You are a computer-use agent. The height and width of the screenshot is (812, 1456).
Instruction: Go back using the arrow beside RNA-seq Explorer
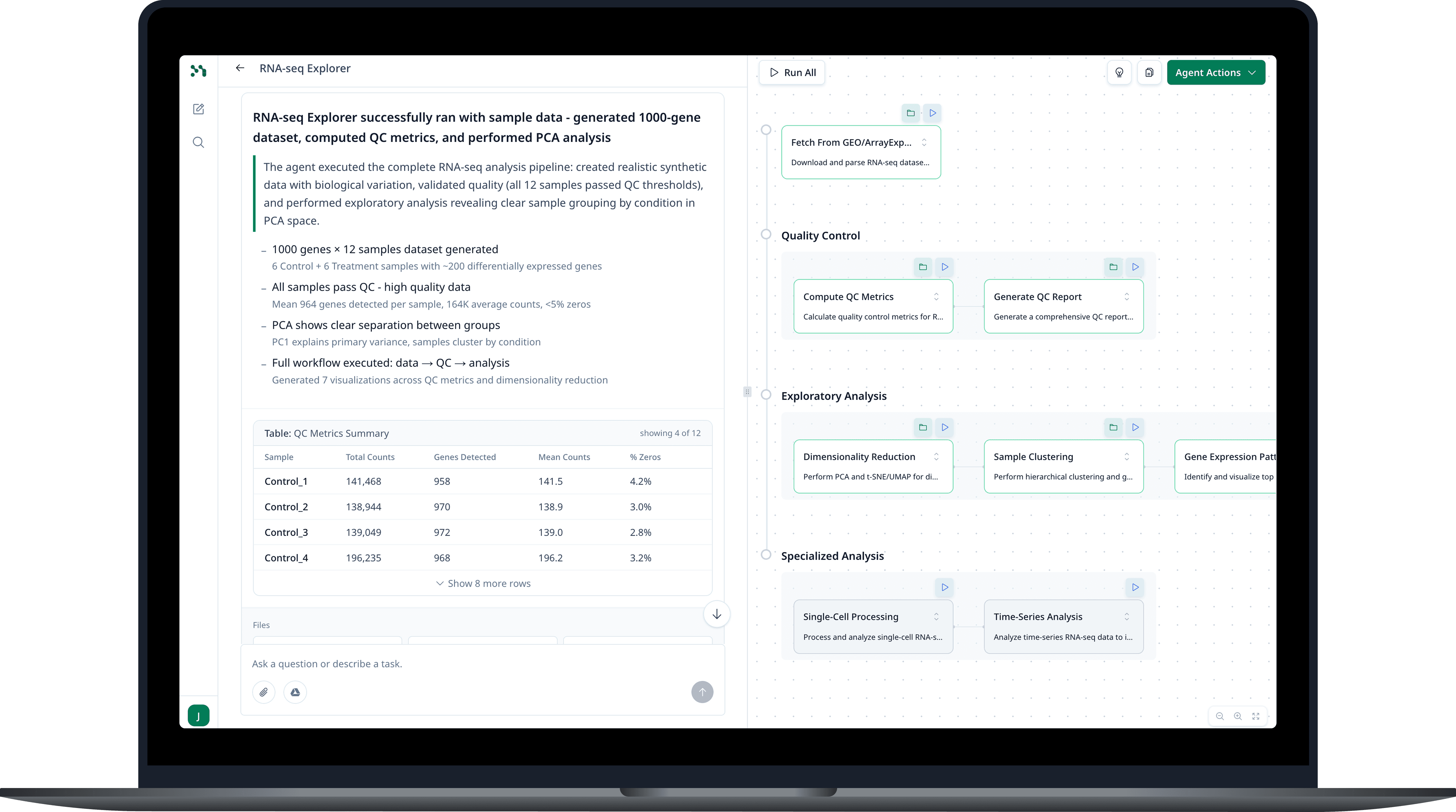240,68
